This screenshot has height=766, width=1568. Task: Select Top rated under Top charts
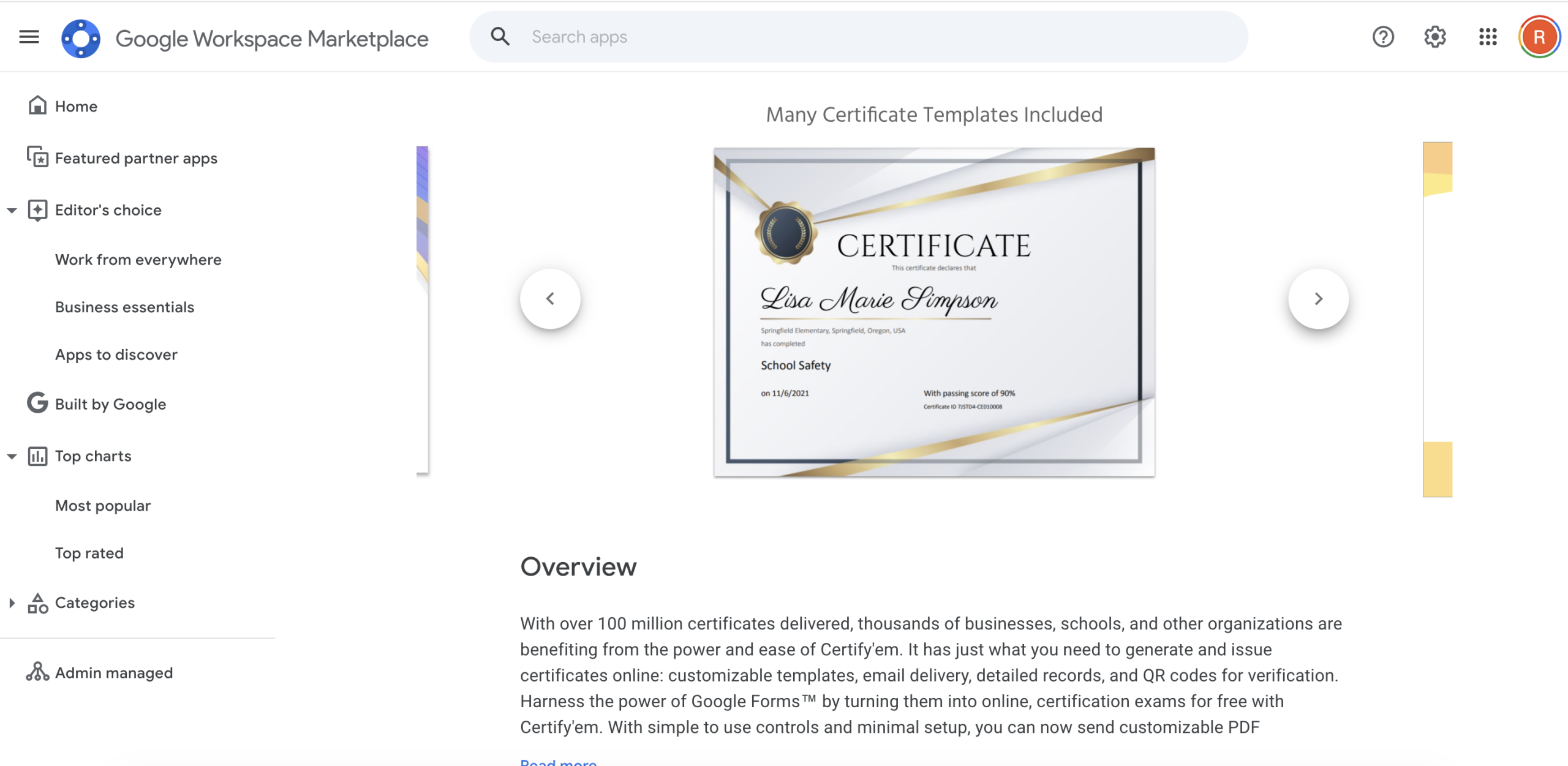pyautogui.click(x=89, y=552)
